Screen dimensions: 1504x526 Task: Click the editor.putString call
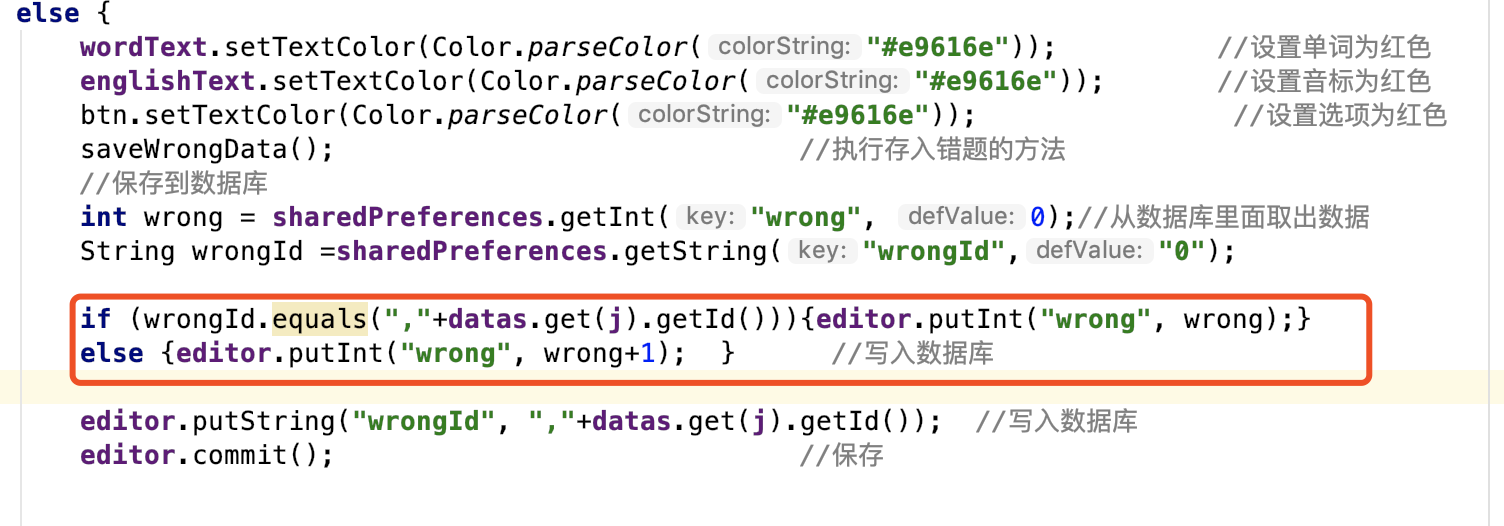pyautogui.click(x=208, y=421)
